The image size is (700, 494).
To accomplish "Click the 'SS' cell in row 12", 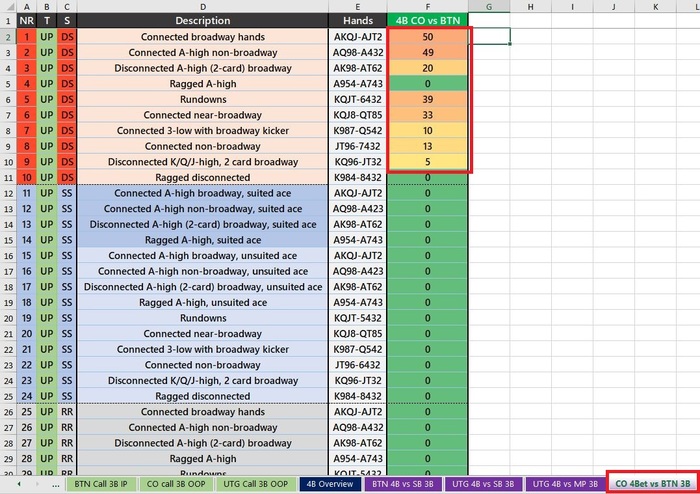I will click(67, 193).
